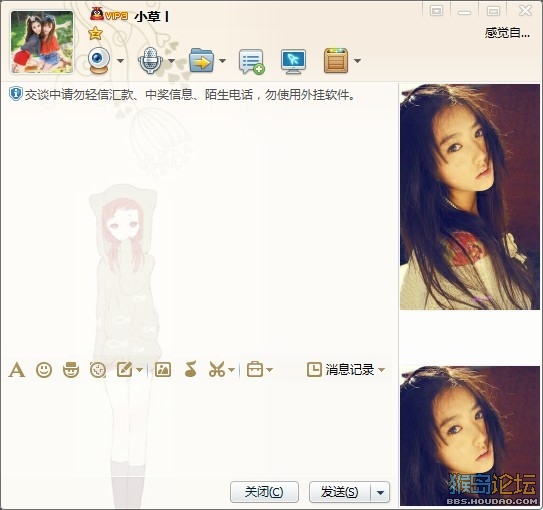Open the applications box icon

tap(336, 61)
